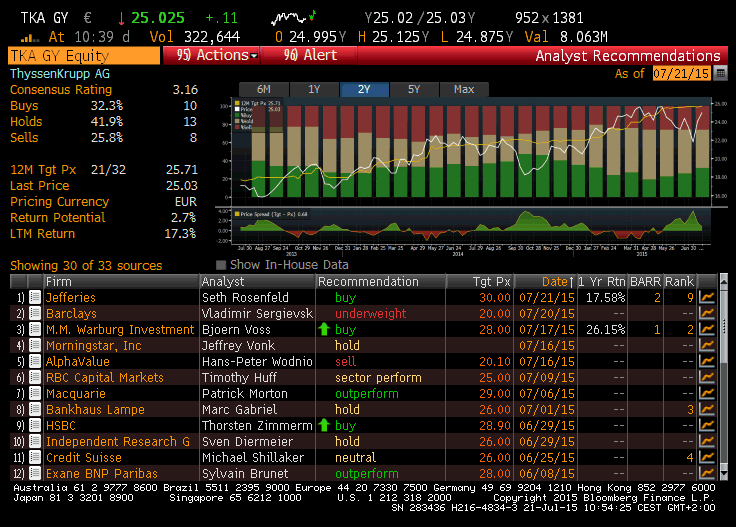Select the 2Y chart range tab
The width and height of the screenshot is (736, 527).
(x=364, y=89)
